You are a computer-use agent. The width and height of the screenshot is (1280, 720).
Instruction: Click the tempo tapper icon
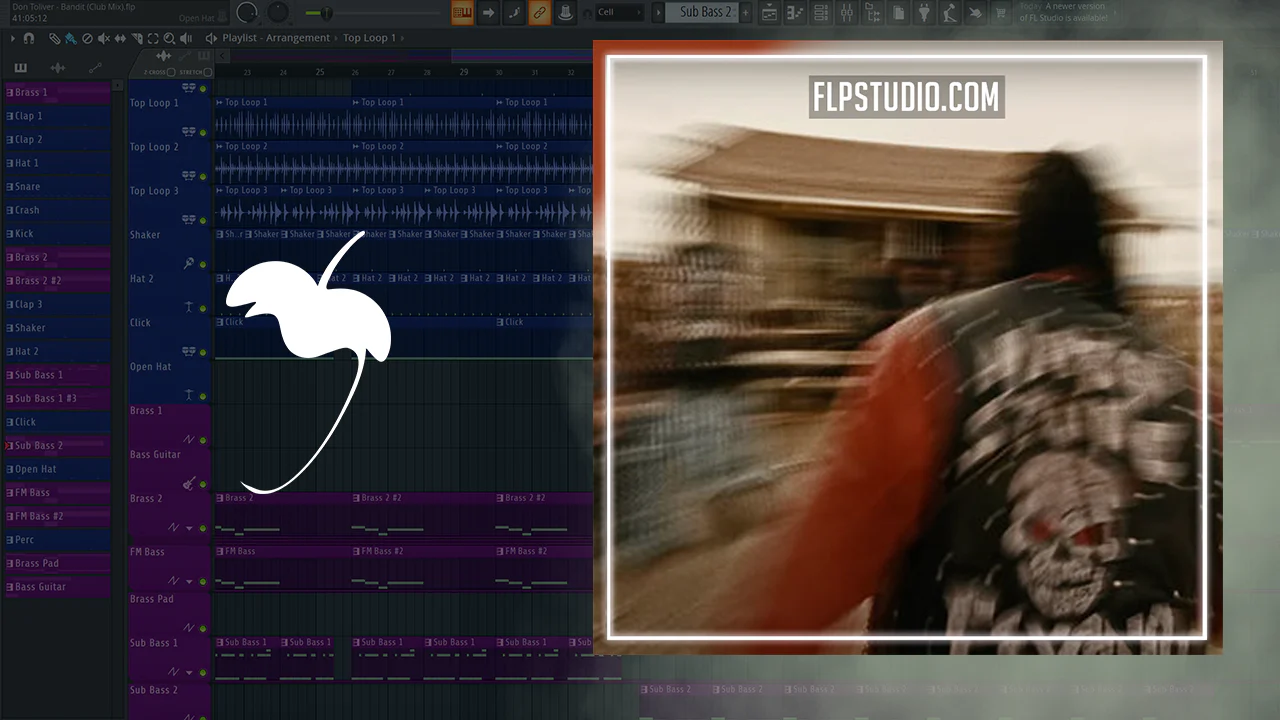click(x=949, y=13)
